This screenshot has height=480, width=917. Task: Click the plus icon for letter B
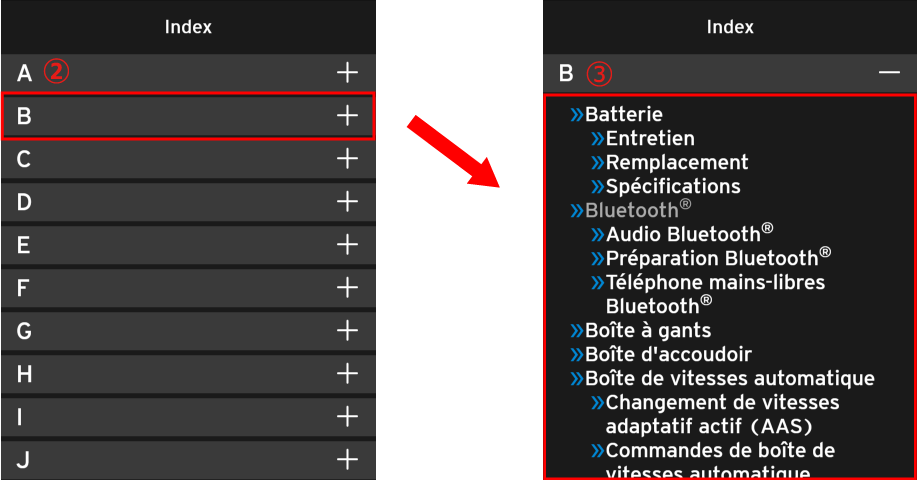click(x=346, y=116)
